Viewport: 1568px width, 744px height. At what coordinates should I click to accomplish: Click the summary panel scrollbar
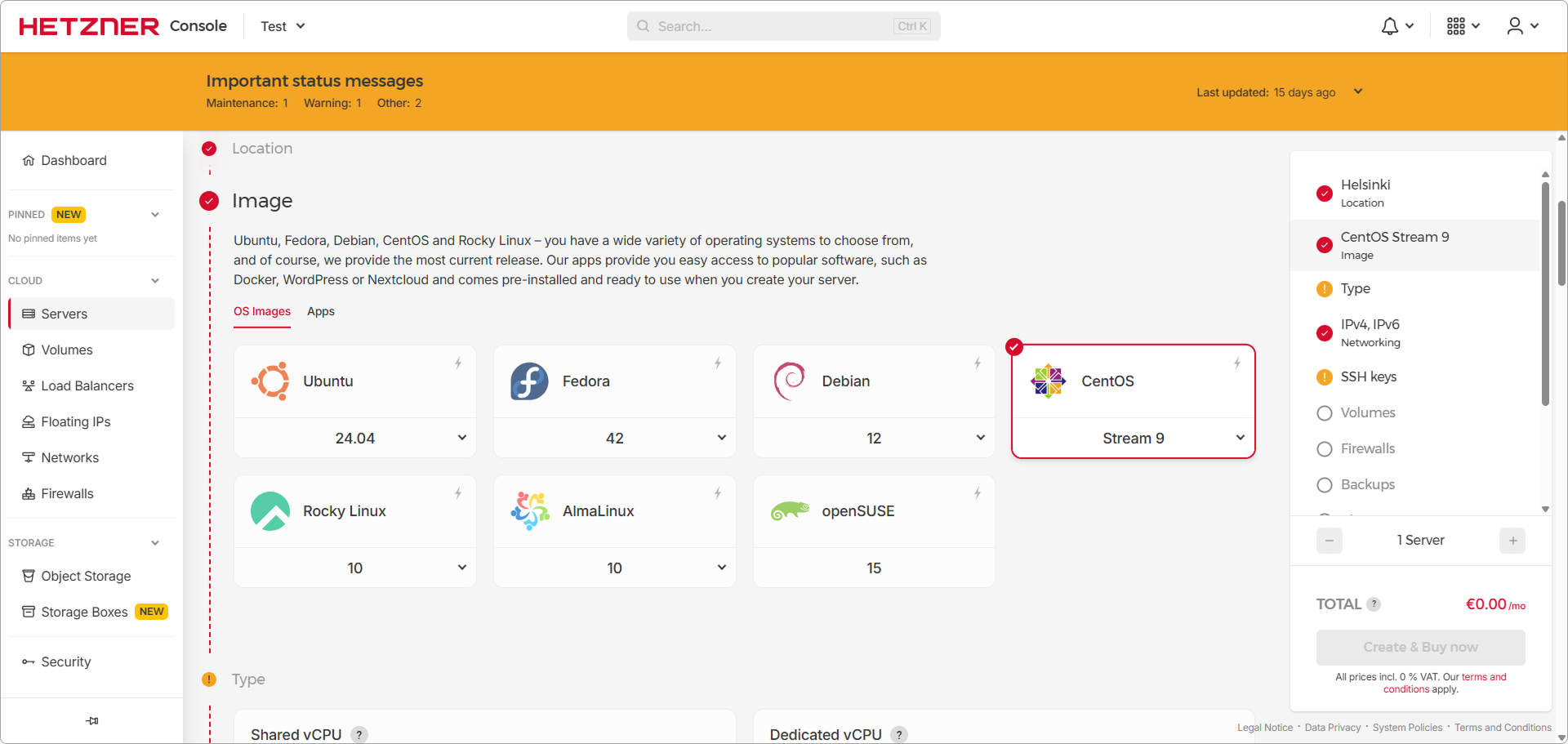pyautogui.click(x=1545, y=294)
